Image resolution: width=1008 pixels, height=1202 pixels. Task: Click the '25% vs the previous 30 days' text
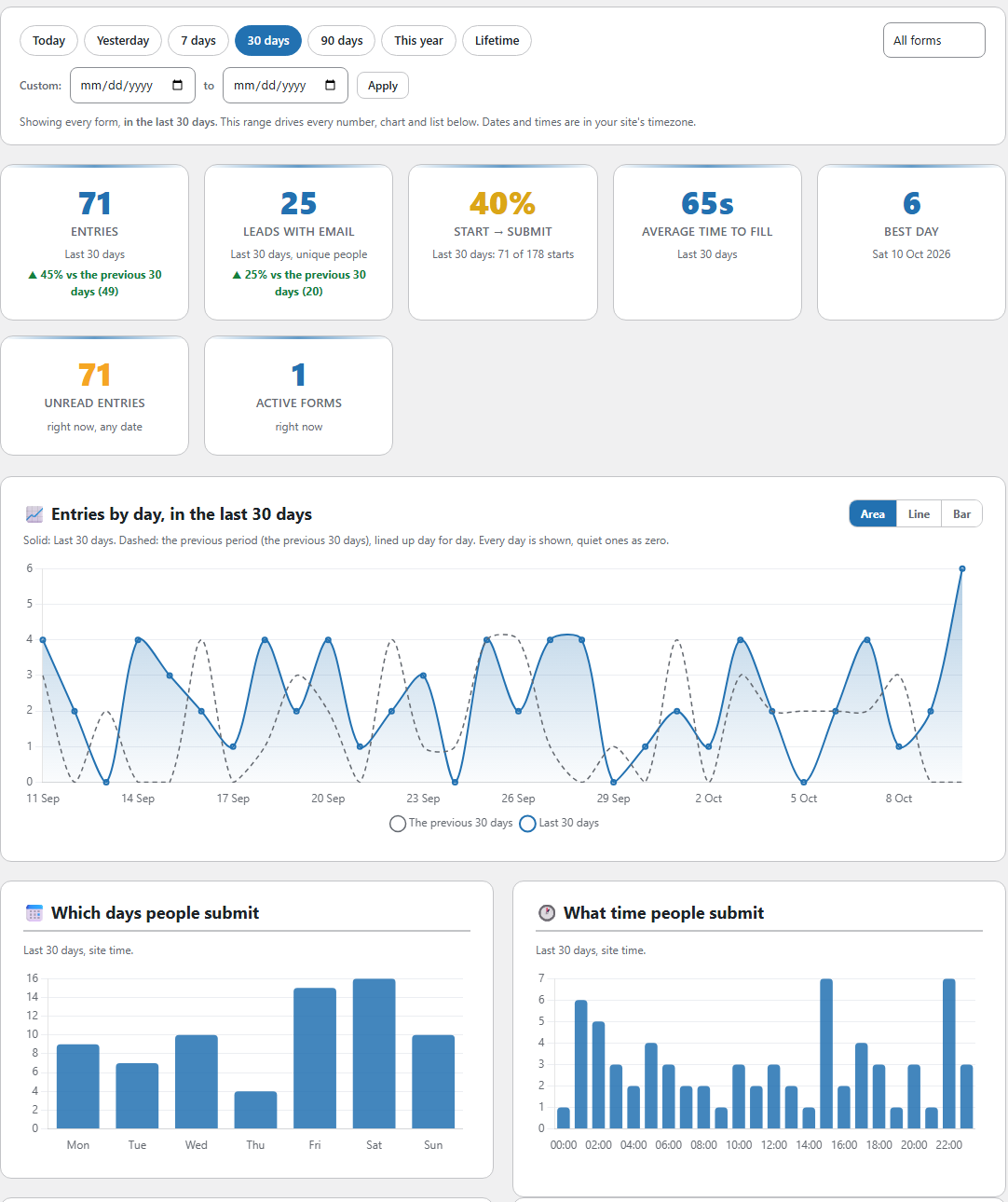click(299, 283)
